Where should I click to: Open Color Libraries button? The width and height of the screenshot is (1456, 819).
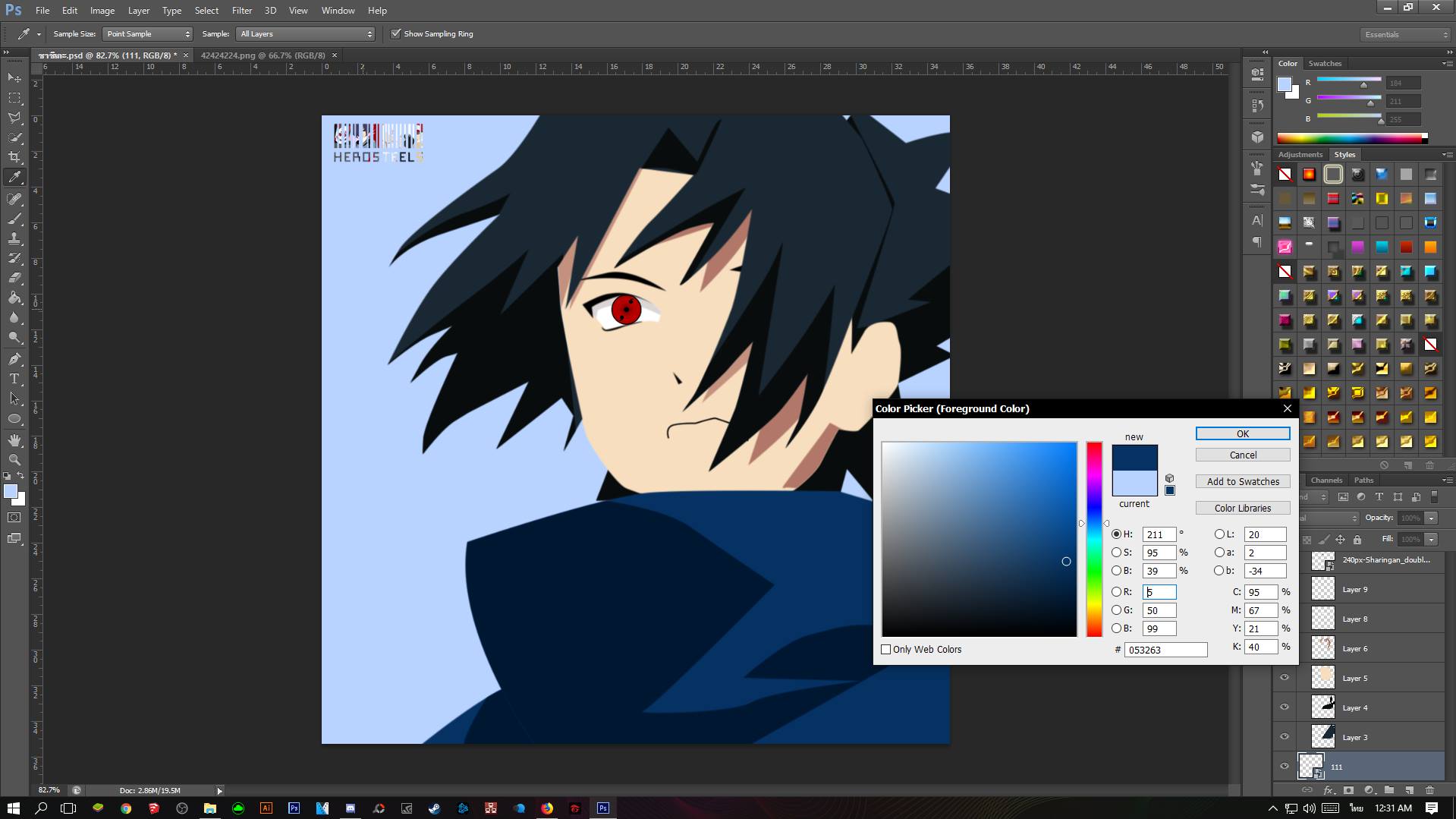1243,509
